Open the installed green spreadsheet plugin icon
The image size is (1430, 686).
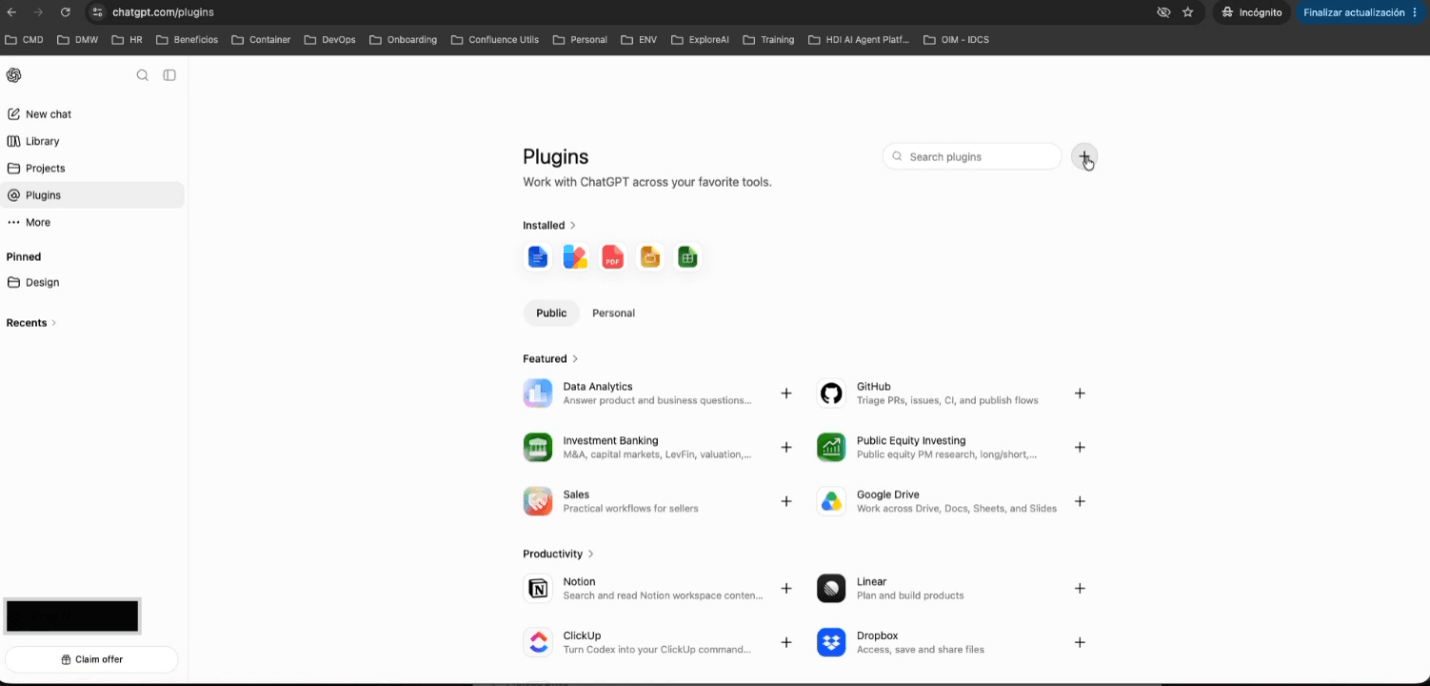[687, 257]
